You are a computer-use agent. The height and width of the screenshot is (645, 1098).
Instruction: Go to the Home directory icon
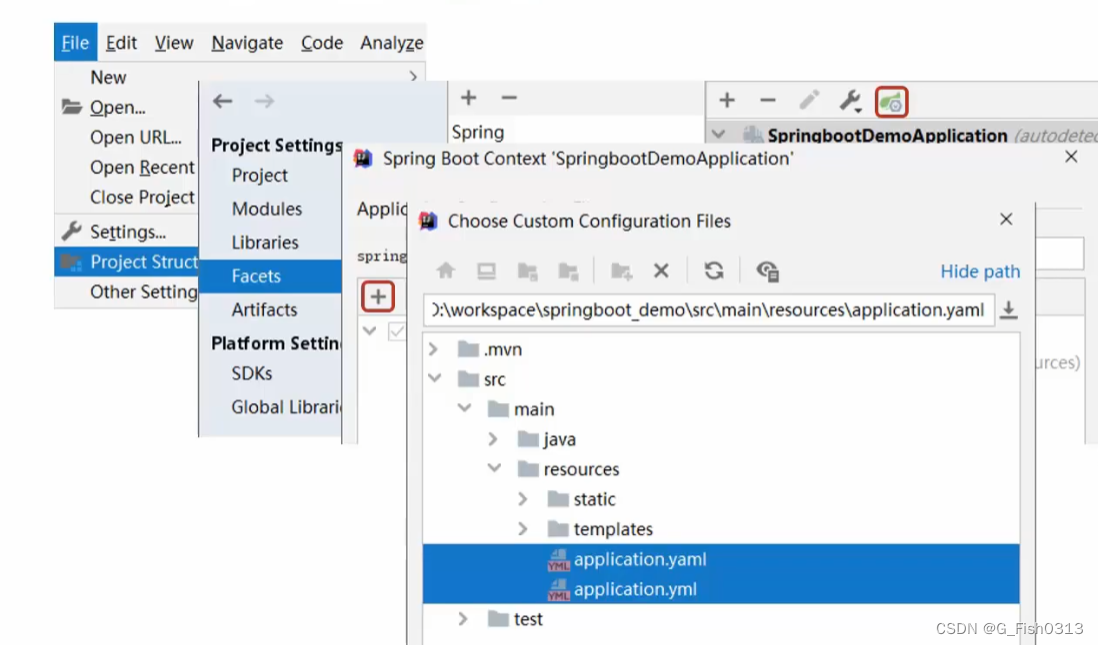click(445, 270)
